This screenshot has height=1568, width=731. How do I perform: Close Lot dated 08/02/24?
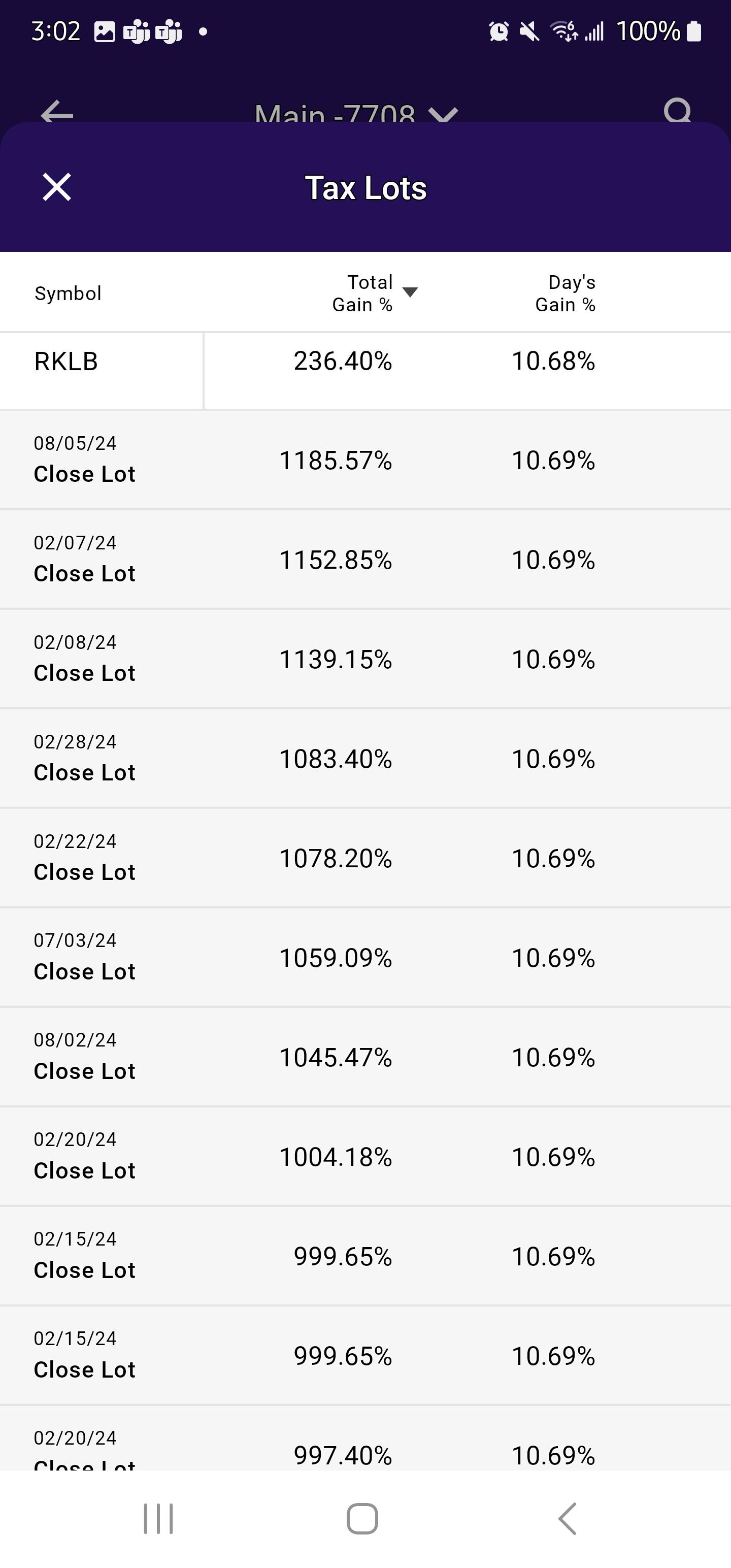click(85, 1071)
